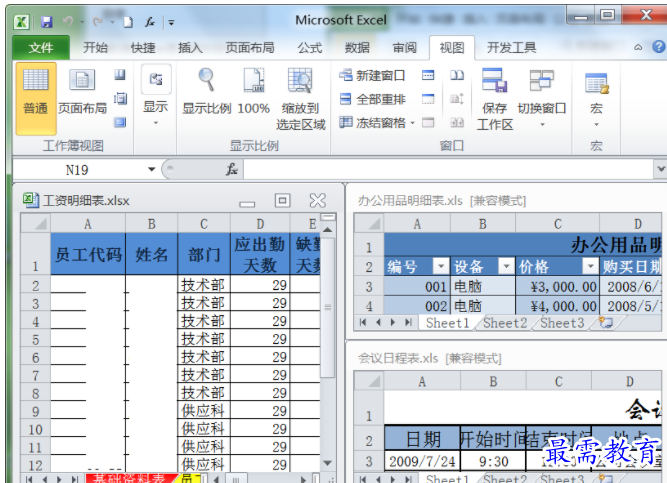Click insert worksheet icon in 办公用品明细表 window
This screenshot has width=667, height=483.
click(605, 323)
